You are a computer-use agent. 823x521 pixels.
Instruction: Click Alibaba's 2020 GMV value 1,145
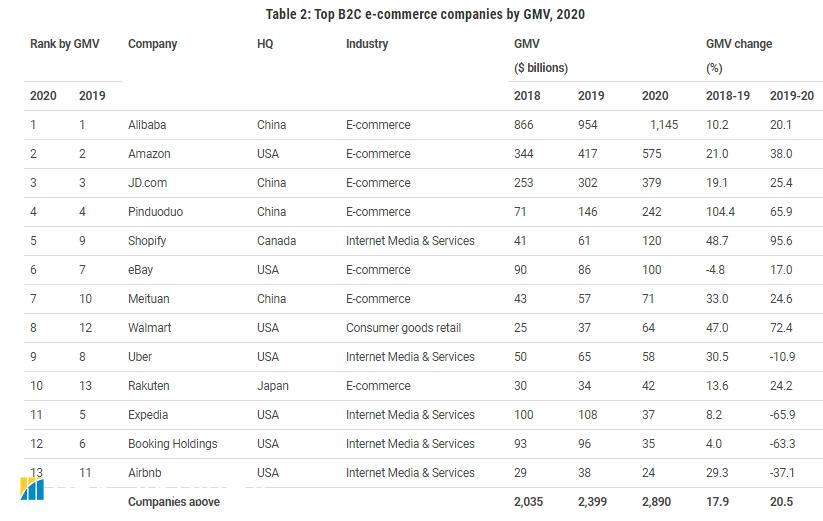662,125
